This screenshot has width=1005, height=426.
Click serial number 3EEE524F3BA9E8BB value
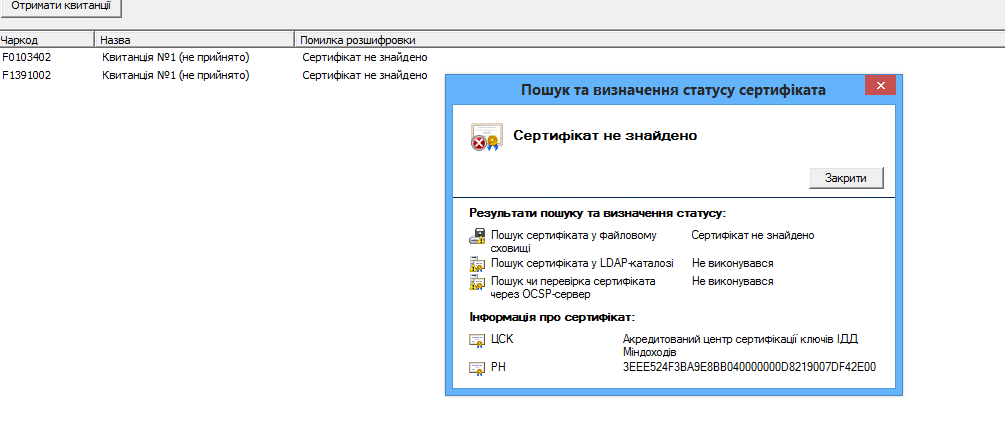[749, 367]
